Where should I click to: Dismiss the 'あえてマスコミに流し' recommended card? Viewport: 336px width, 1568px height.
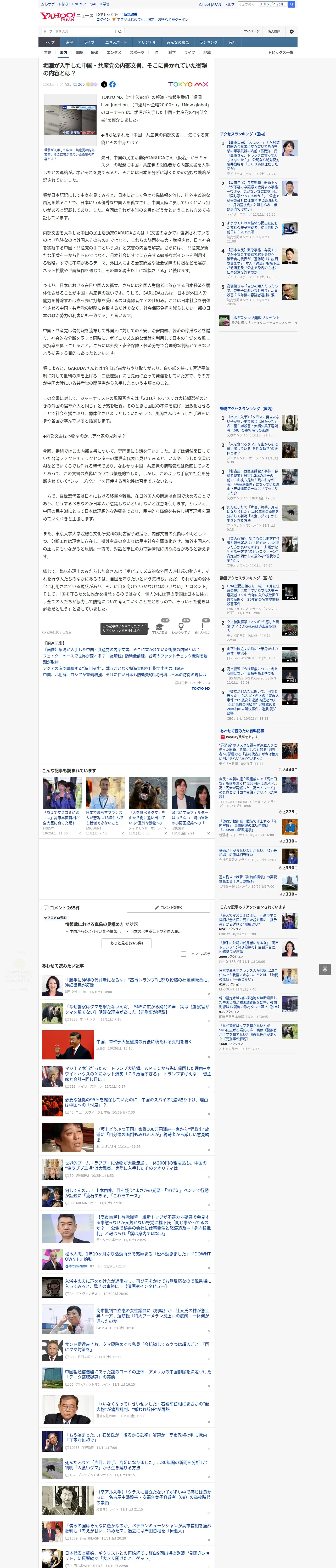79,833
